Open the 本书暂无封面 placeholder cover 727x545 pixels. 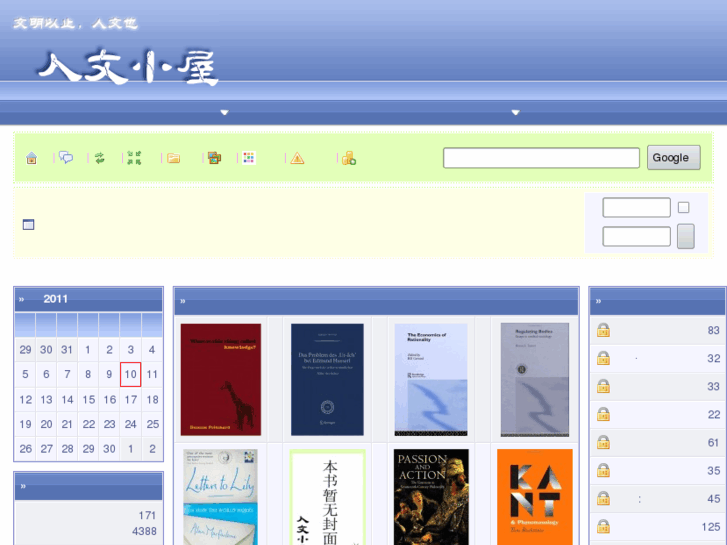coord(327,497)
